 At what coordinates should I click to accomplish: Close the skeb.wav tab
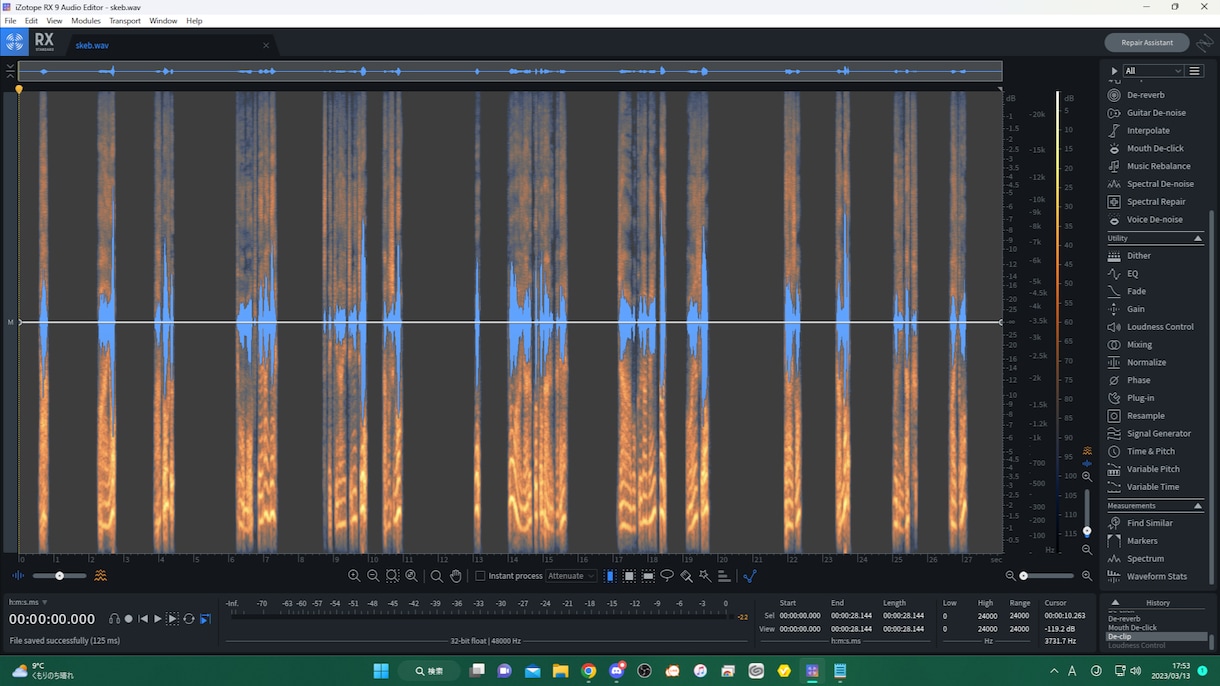point(266,45)
